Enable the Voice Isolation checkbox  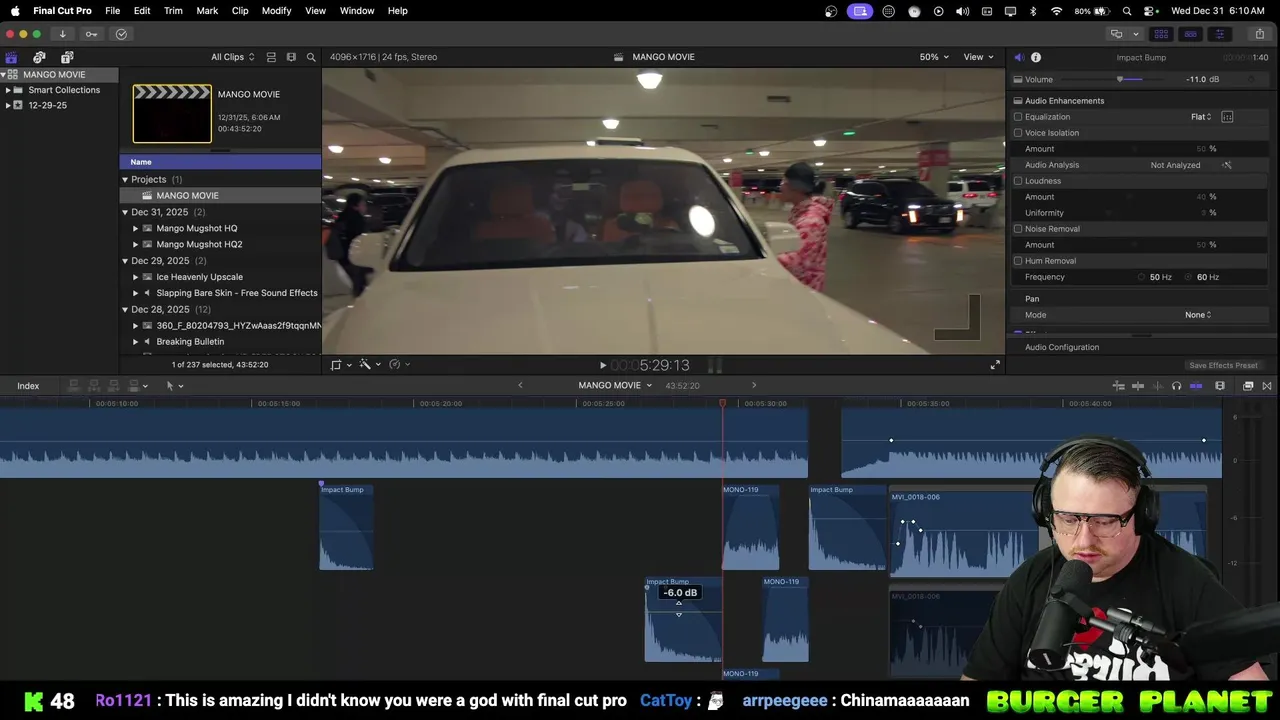tap(1018, 133)
